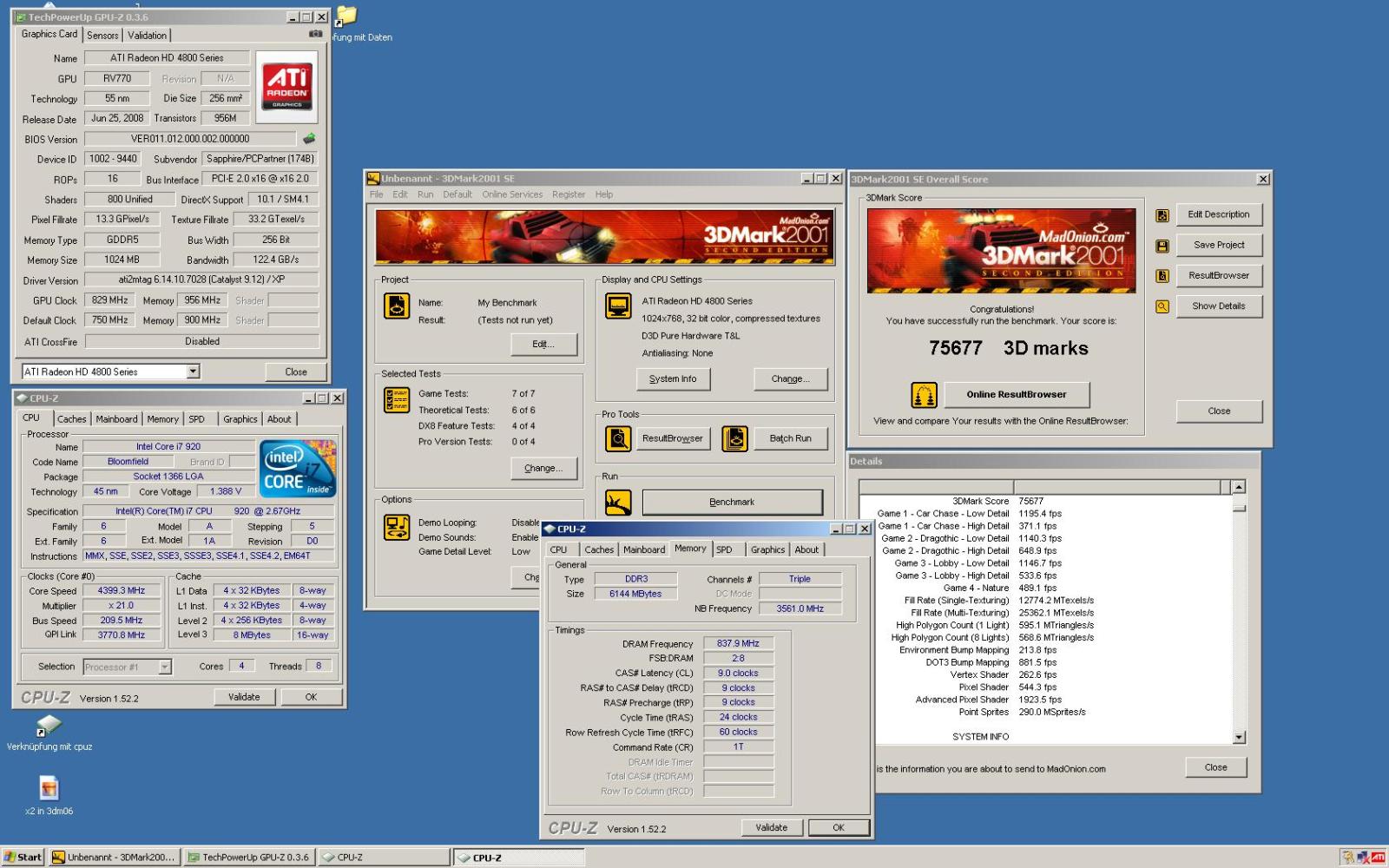Viewport: 1389px width, 868px height.
Task: Click Change button under Selected Tests
Action: (x=543, y=469)
